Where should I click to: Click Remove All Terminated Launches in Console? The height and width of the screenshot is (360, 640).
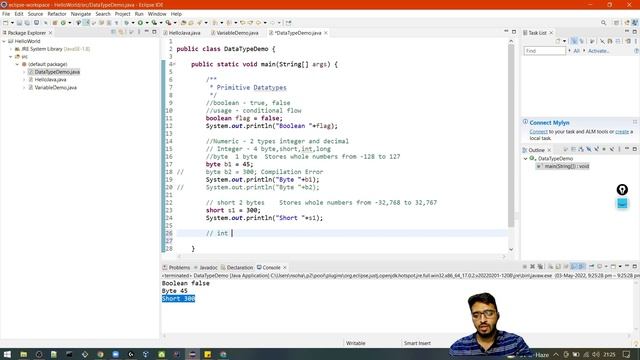pos(540,267)
